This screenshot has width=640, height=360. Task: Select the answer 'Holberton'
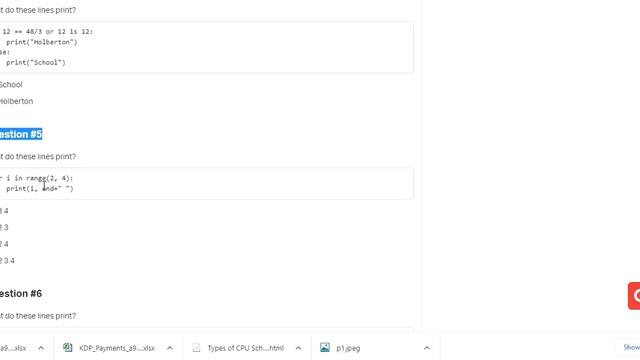pos(16,101)
